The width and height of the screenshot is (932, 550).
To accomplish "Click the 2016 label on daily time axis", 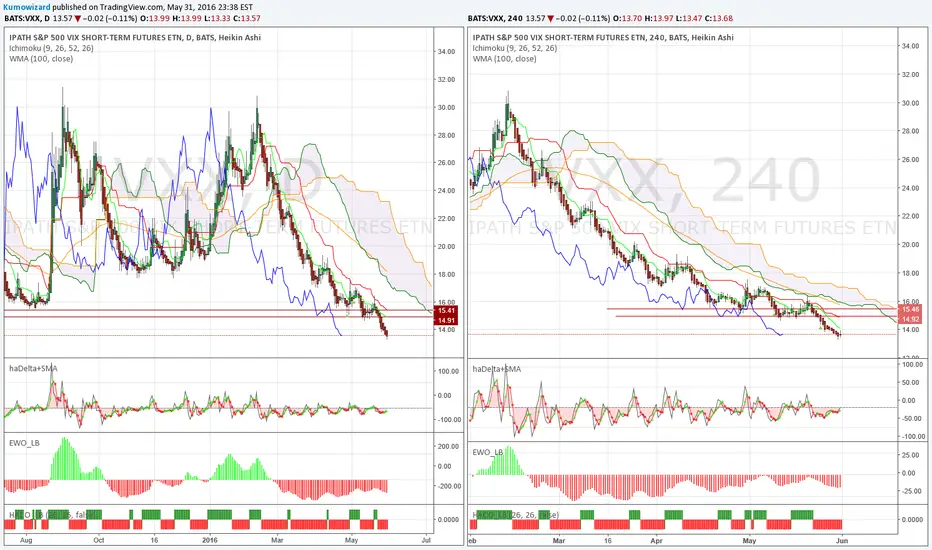I will (x=209, y=540).
